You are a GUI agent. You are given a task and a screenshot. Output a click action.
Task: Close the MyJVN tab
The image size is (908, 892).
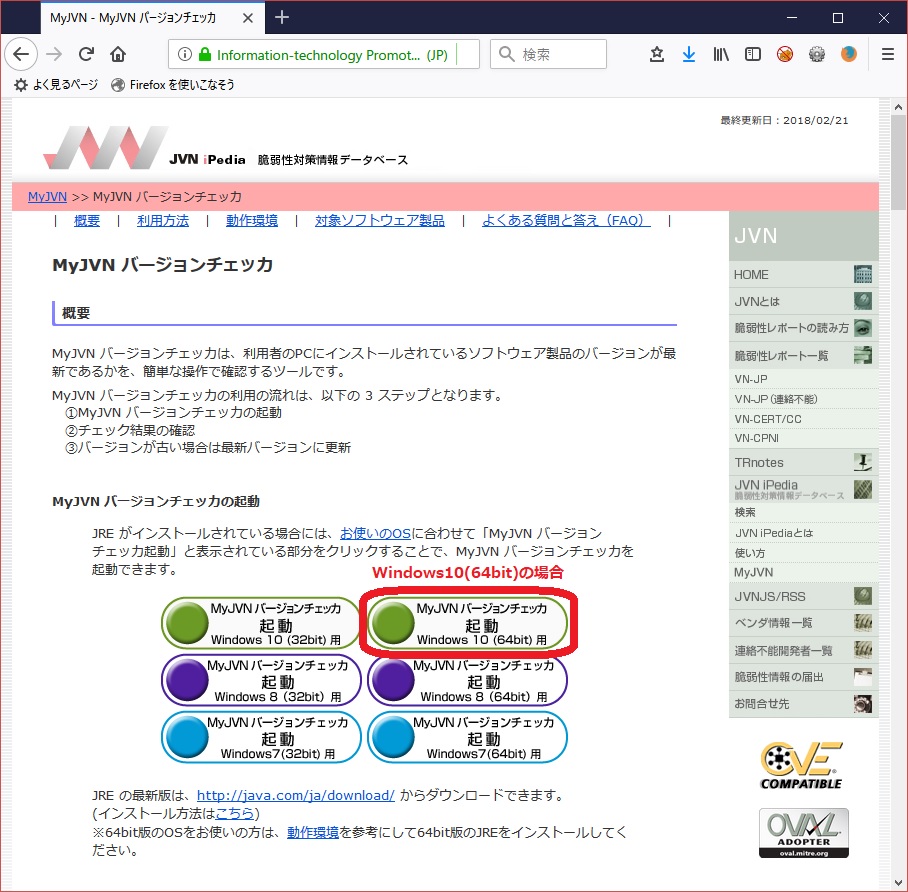click(x=248, y=18)
